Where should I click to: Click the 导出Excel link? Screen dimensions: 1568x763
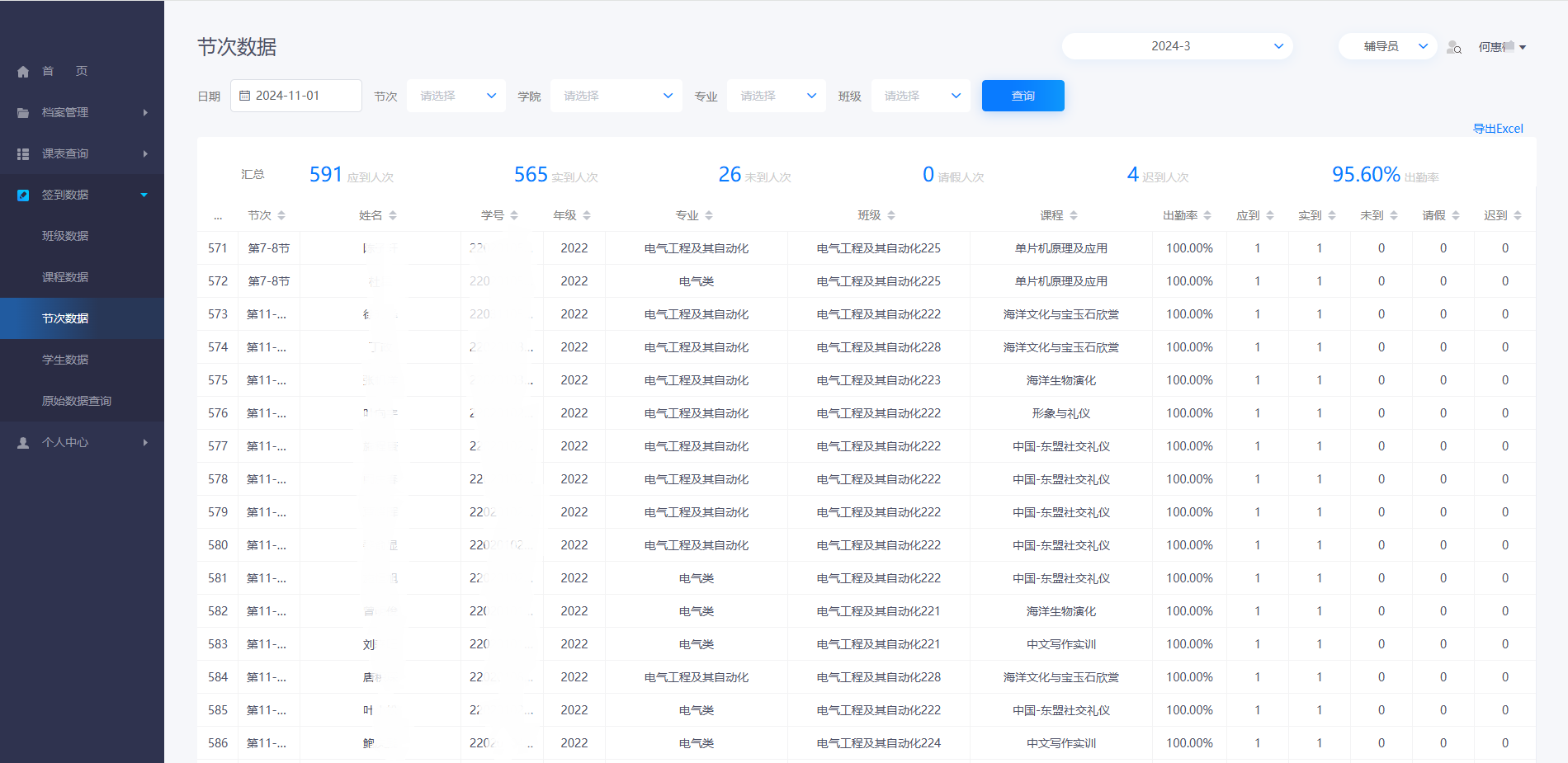point(1498,129)
